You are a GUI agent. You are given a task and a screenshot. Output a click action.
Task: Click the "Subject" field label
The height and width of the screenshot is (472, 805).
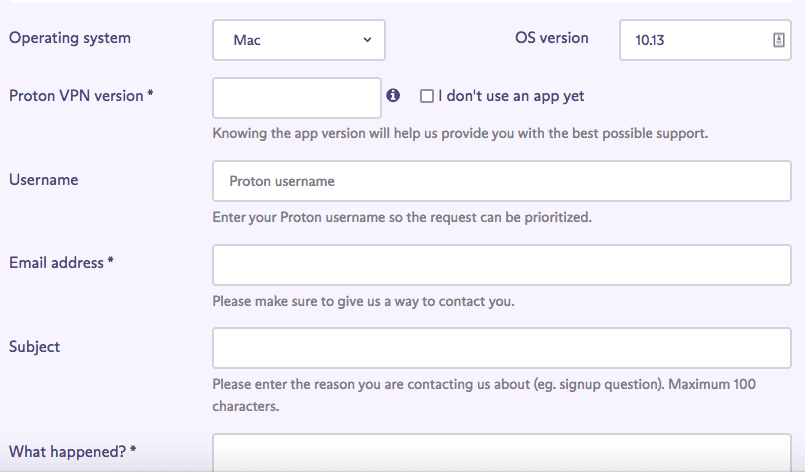(35, 347)
